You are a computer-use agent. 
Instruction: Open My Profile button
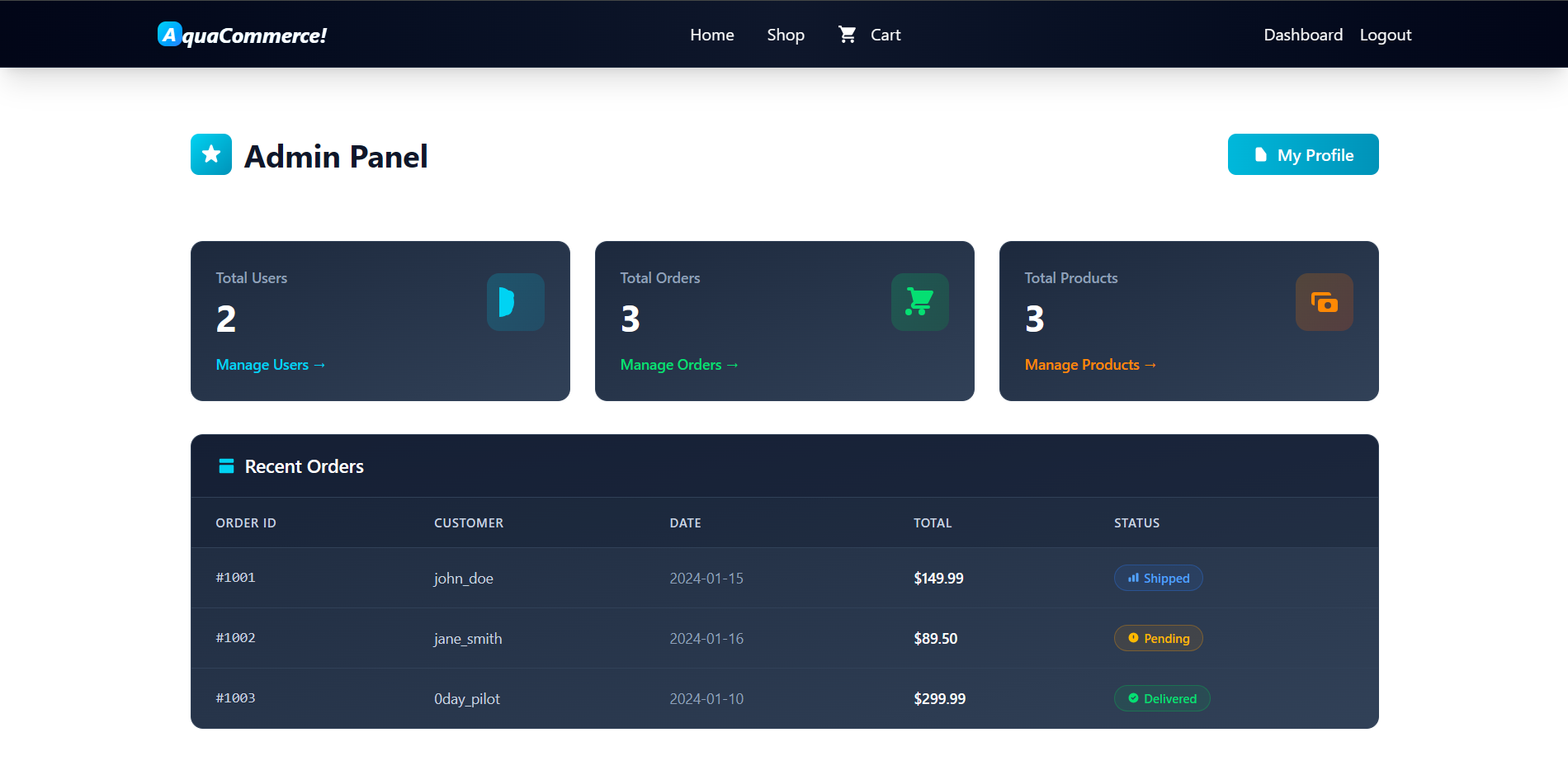tap(1303, 154)
